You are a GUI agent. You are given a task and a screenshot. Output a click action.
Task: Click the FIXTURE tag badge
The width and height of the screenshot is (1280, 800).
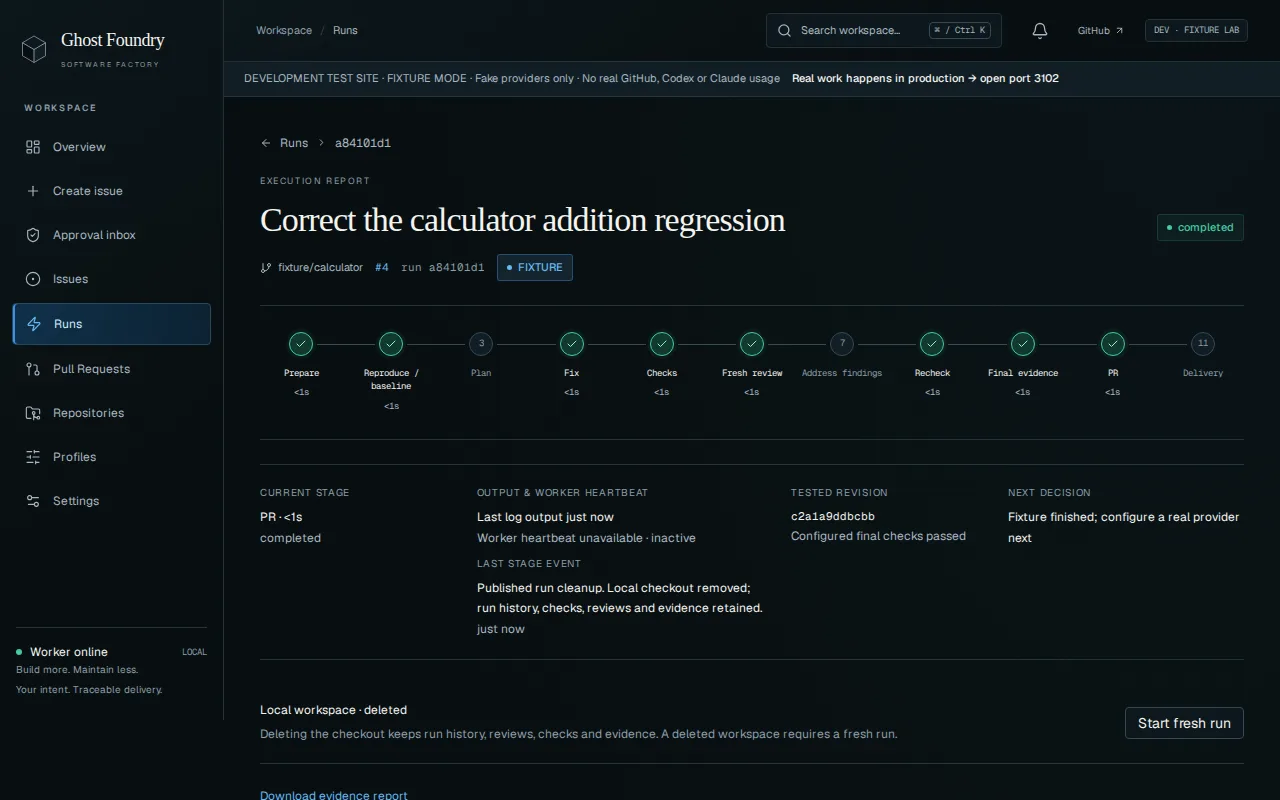[535, 267]
